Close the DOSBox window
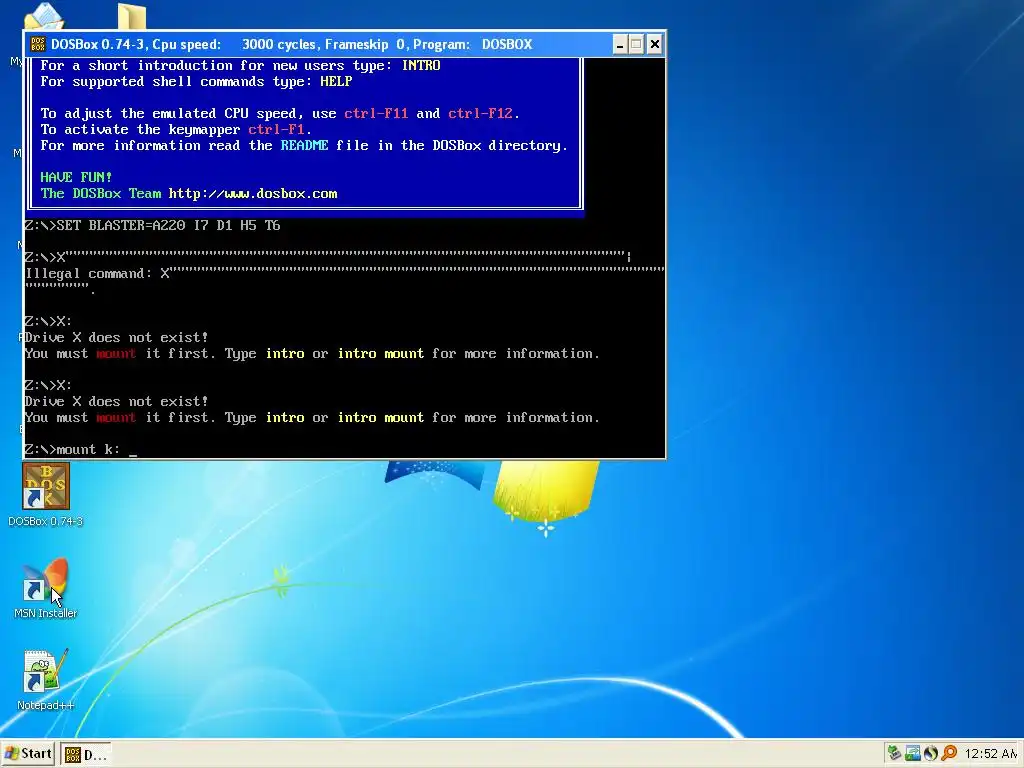The height and width of the screenshot is (768, 1024). (654, 44)
